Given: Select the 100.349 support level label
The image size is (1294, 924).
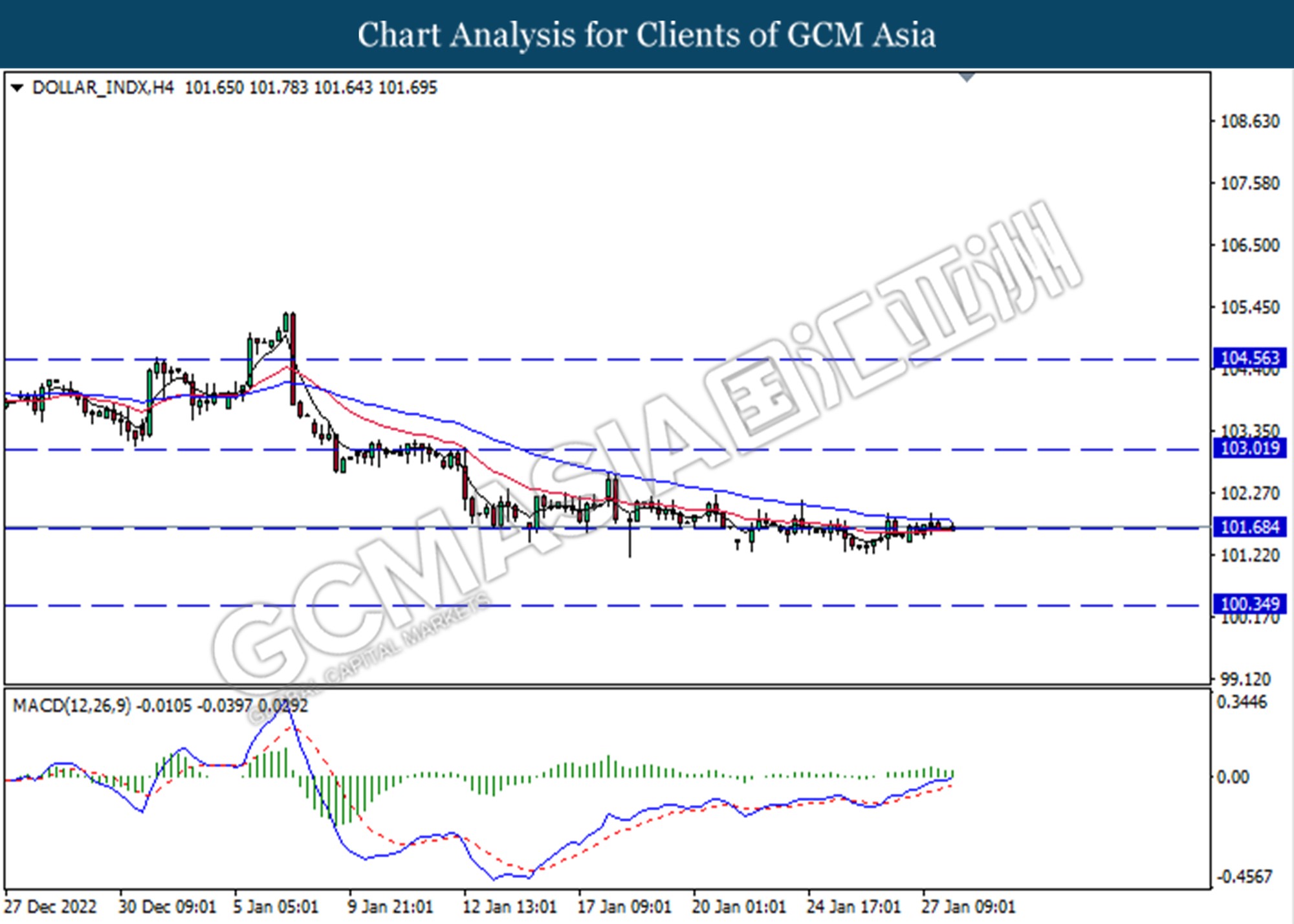Looking at the screenshot, I should click(x=1249, y=604).
